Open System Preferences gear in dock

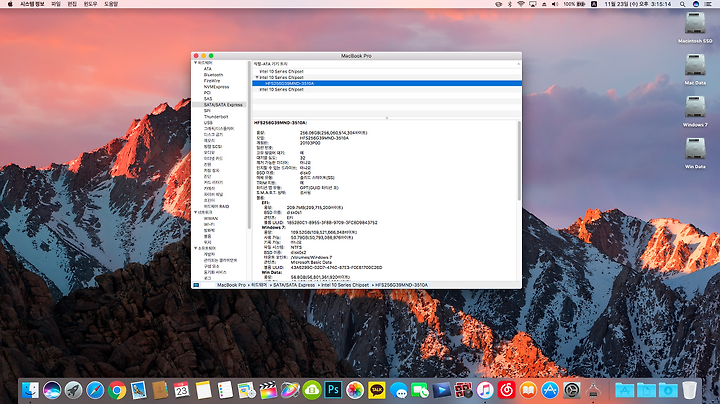click(572, 390)
